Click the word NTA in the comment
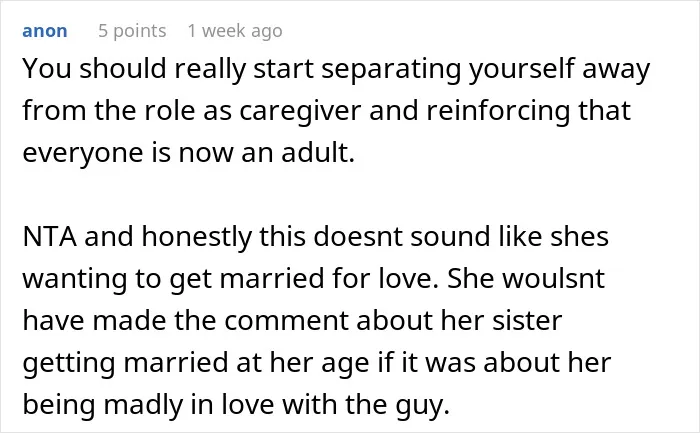The width and height of the screenshot is (700, 433). (x=49, y=236)
